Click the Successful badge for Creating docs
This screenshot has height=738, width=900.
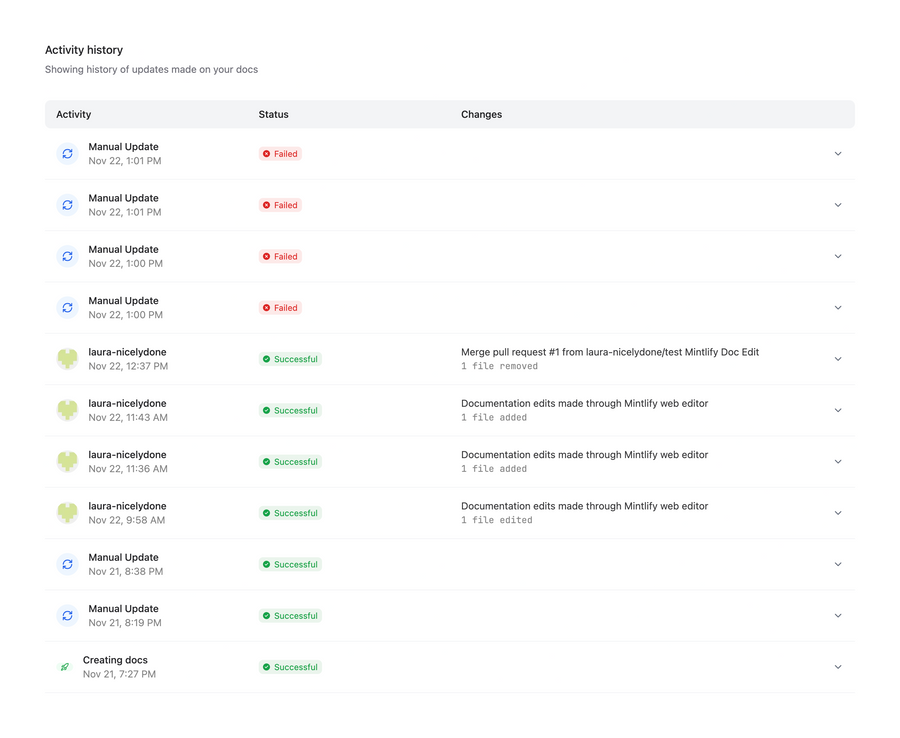290,667
